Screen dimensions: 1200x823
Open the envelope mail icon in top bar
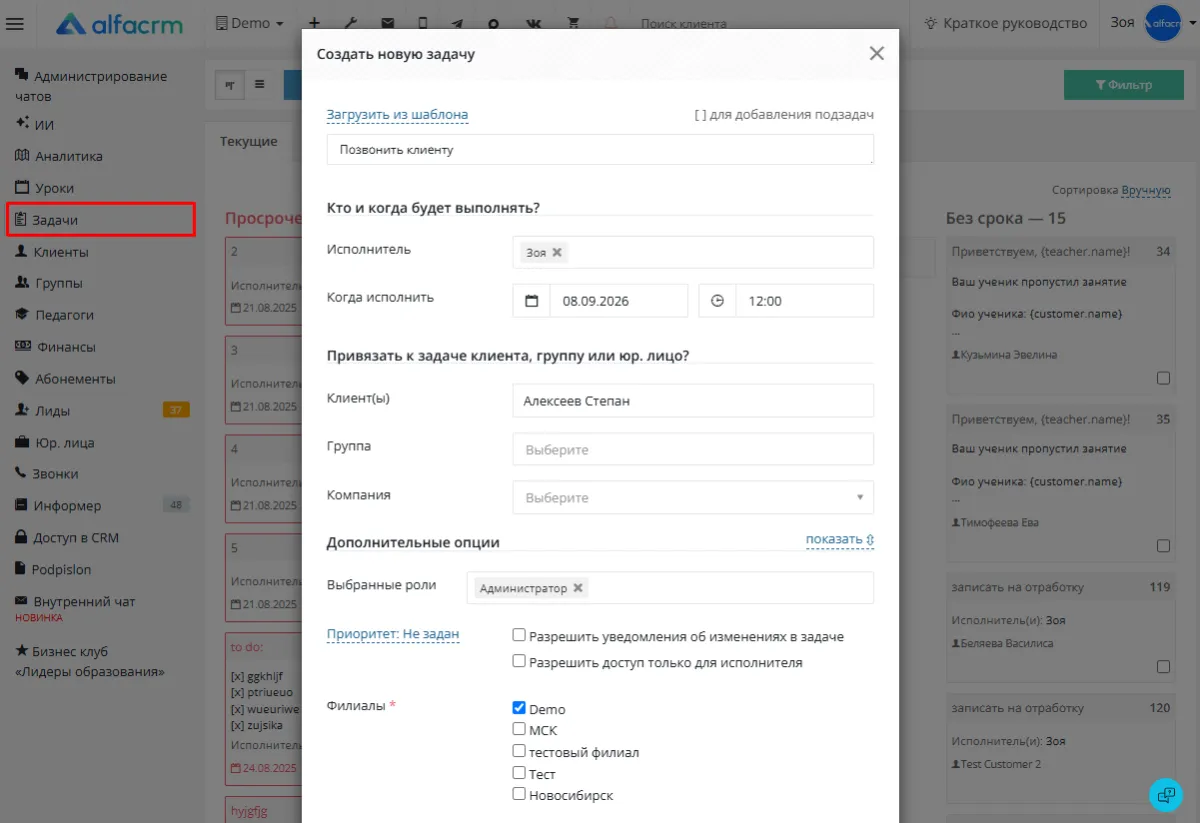[387, 23]
